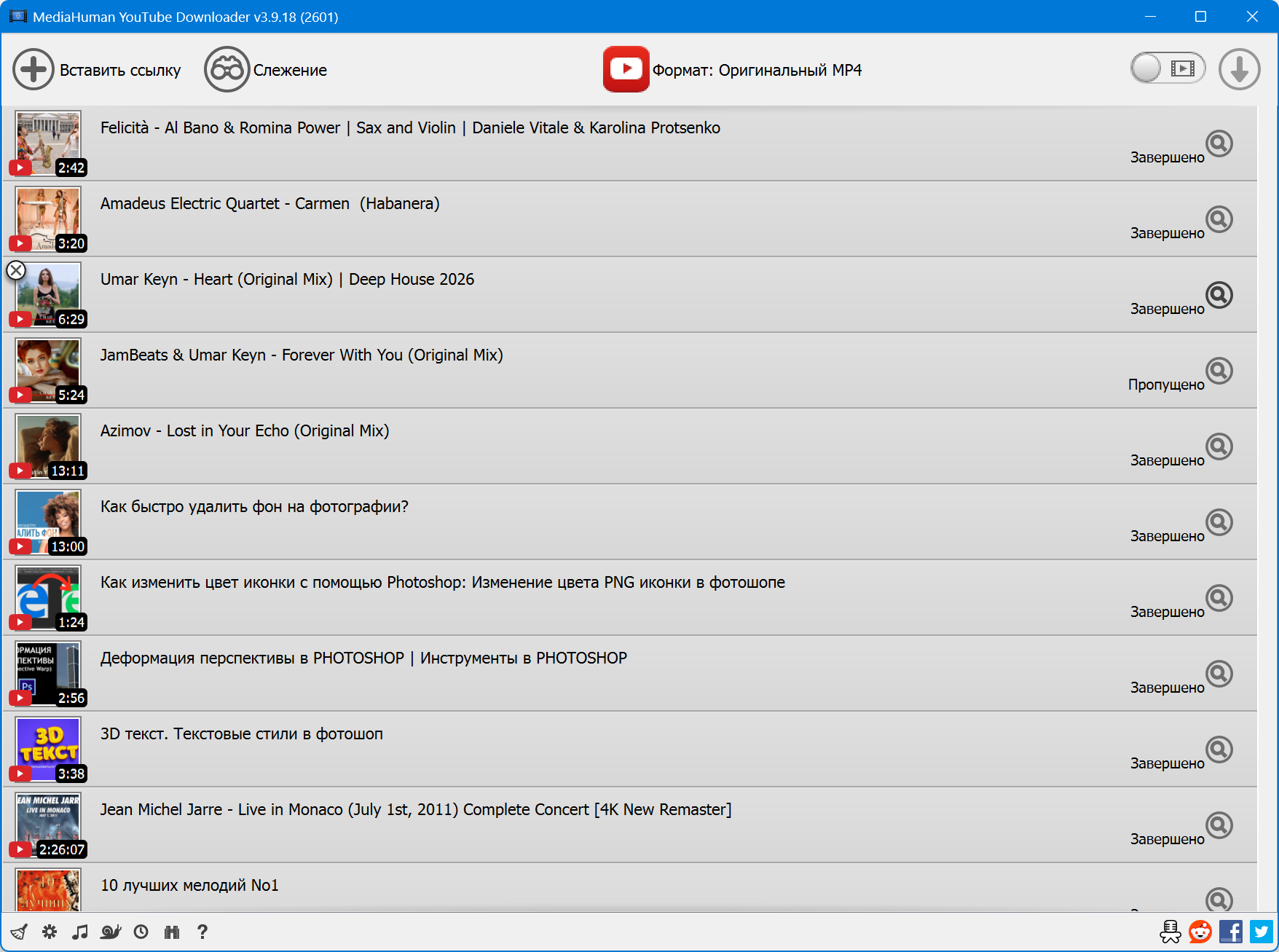This screenshot has width=1279, height=952.
Task: Toggle the video mode switch in toolbar
Action: [x=1168, y=68]
